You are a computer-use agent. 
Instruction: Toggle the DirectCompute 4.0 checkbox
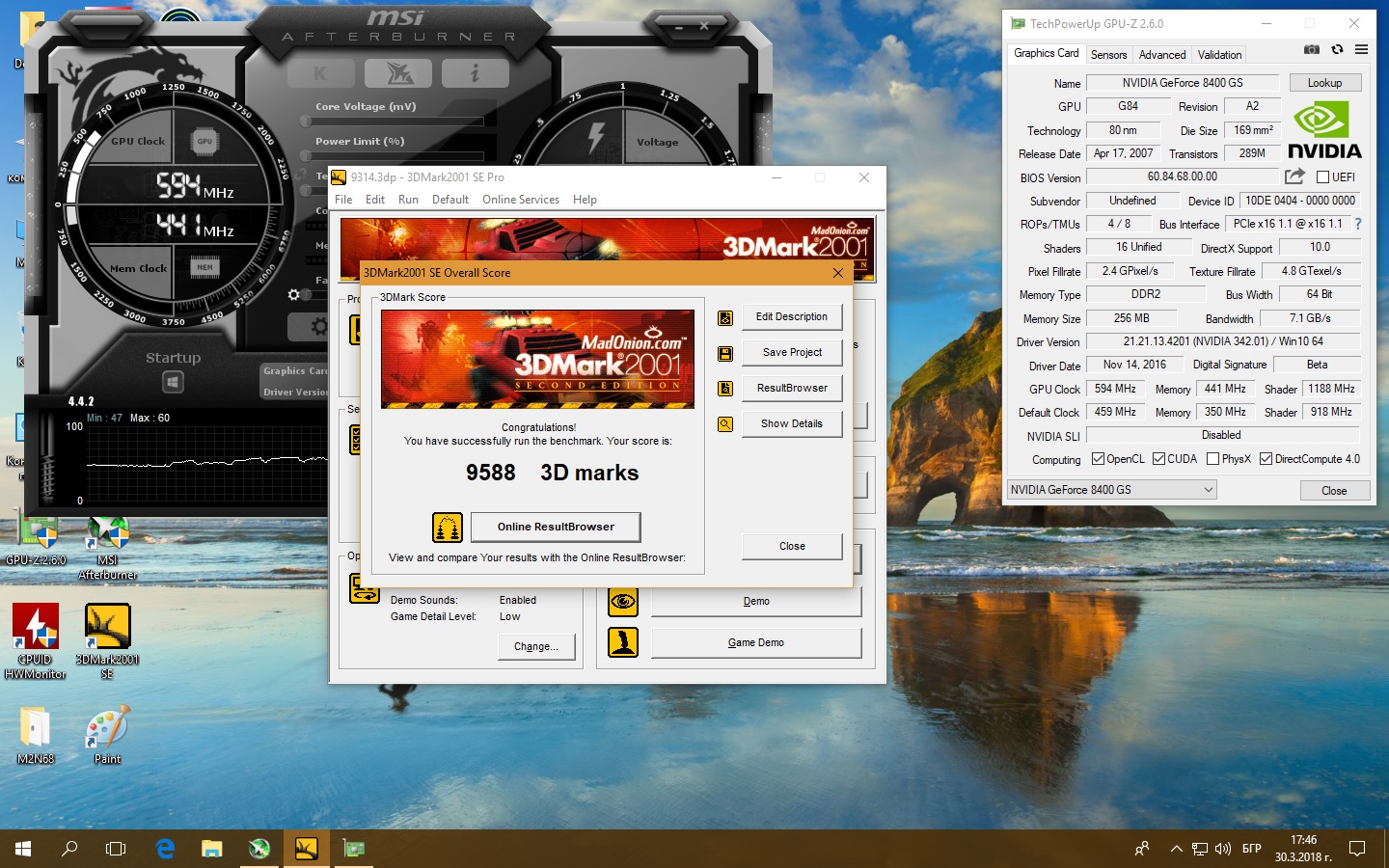coord(1266,459)
